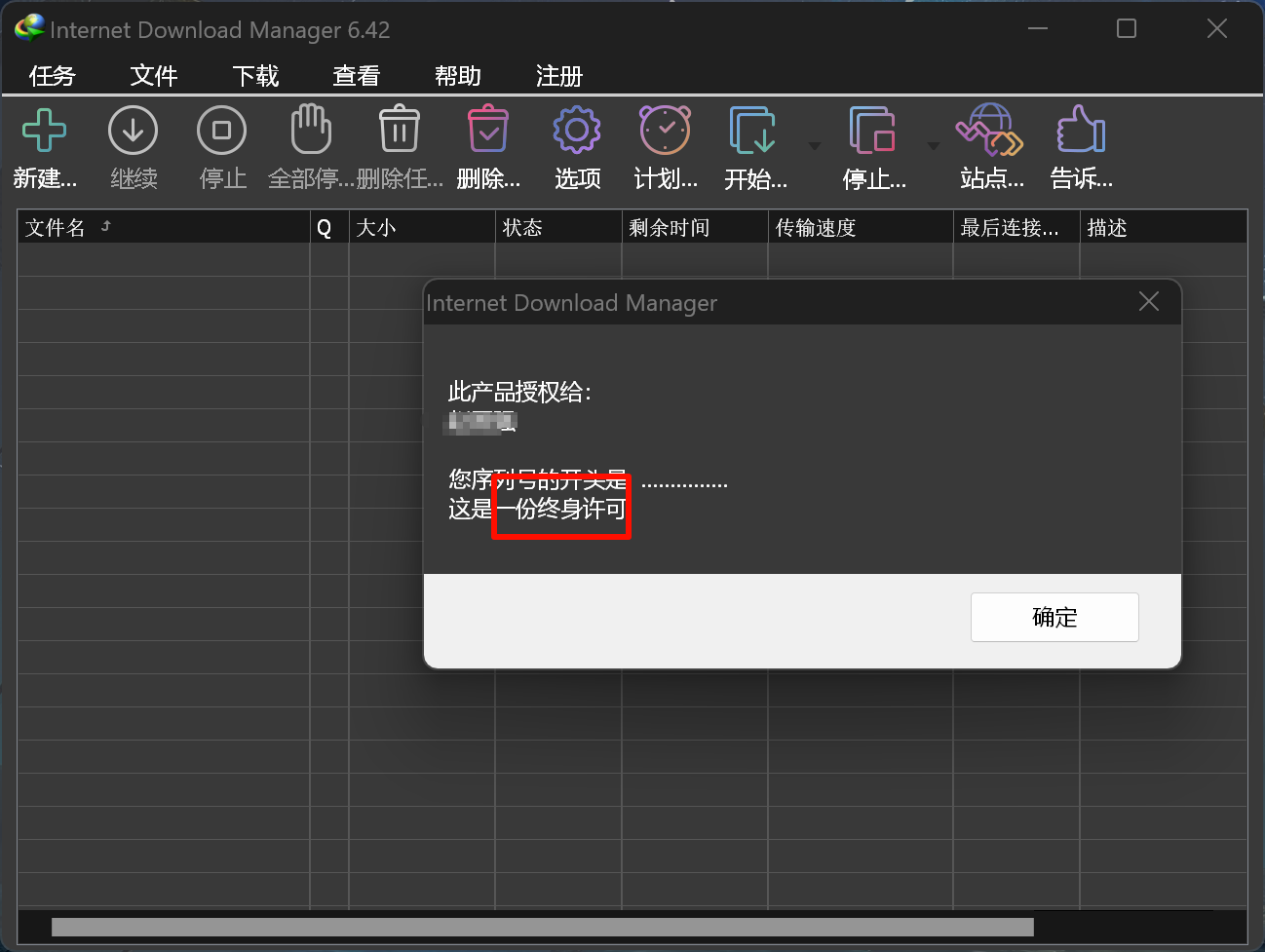This screenshot has width=1265, height=952.
Task: Expand the Stop queue dropdown arrow
Action: tap(934, 146)
